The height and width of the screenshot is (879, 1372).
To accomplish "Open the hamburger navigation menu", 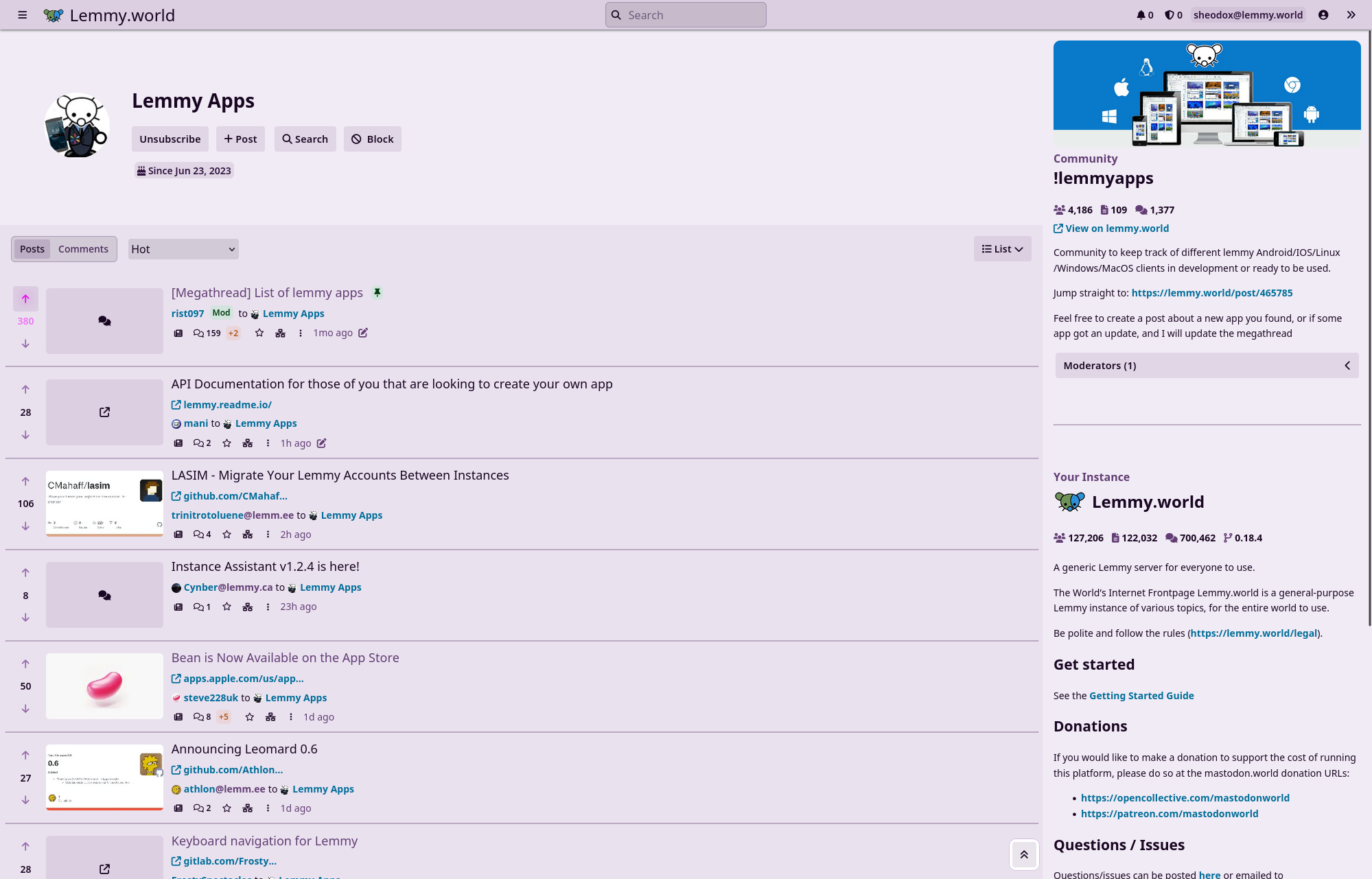I will click(23, 15).
